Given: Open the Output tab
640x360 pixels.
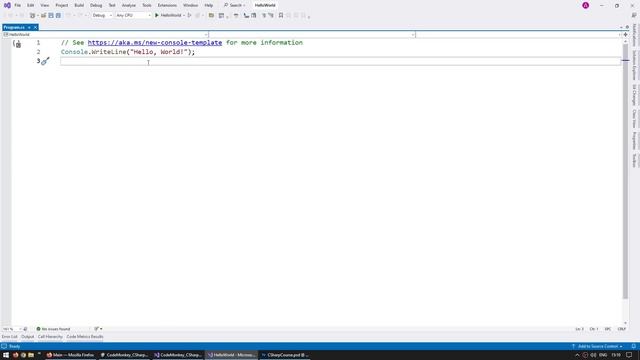Looking at the screenshot, I should point(27,337).
